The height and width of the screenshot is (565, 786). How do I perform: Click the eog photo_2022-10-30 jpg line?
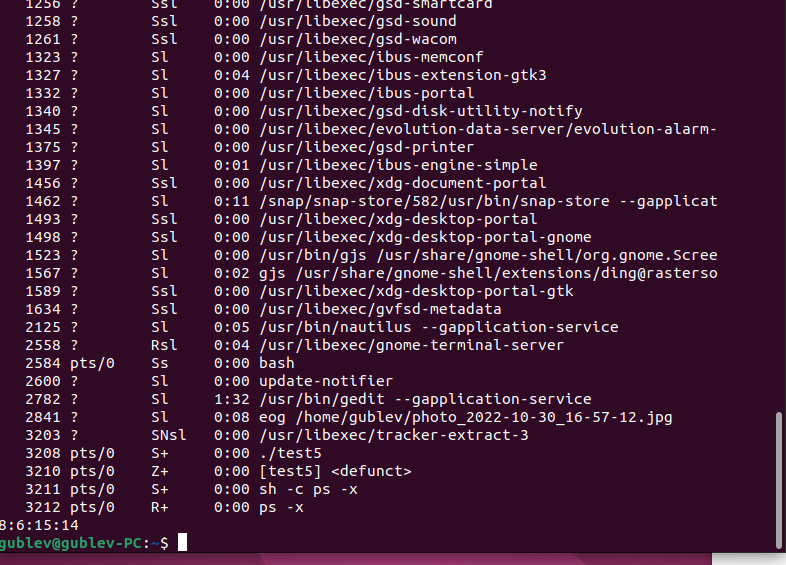click(466, 418)
